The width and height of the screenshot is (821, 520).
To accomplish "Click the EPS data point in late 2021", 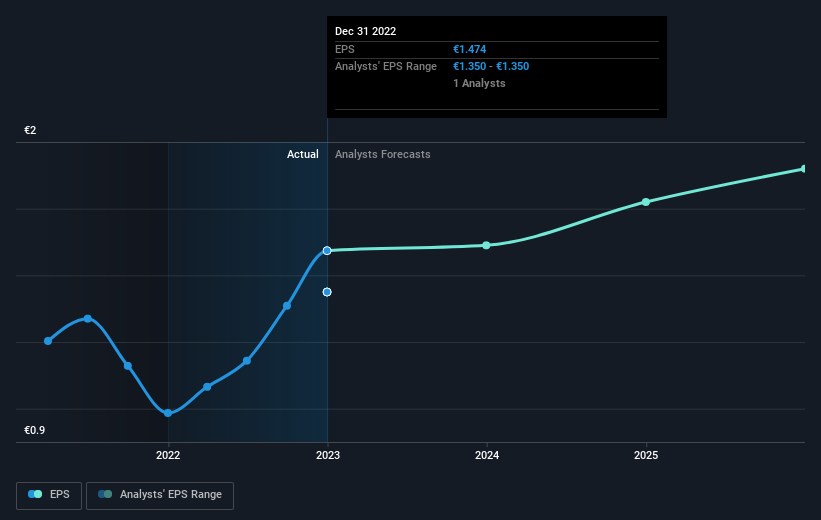I will pos(128,366).
